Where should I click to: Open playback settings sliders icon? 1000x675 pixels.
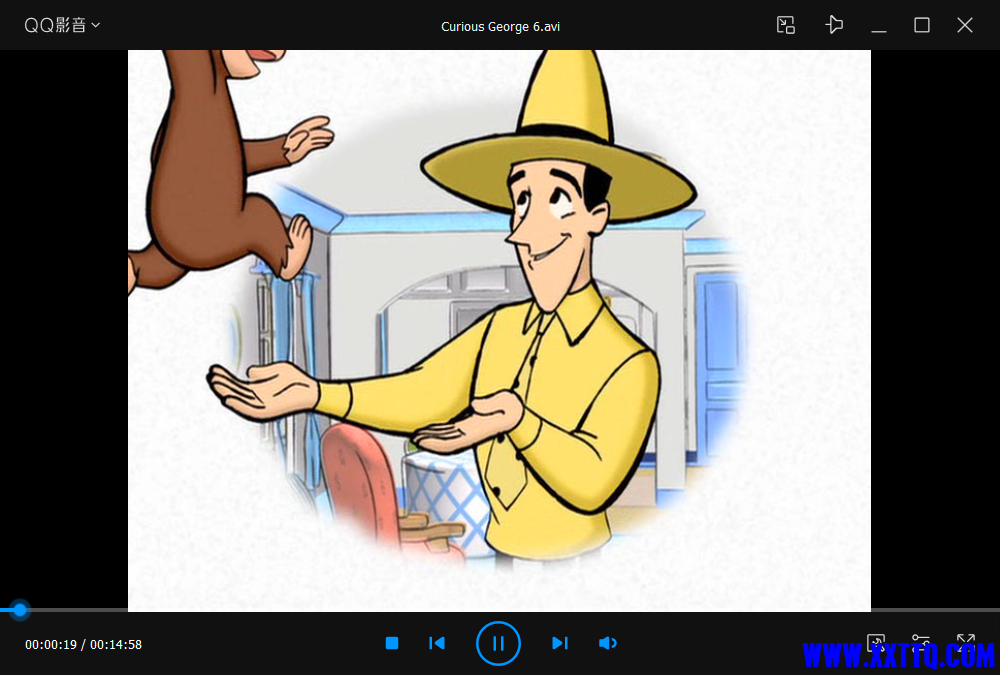[x=920, y=642]
